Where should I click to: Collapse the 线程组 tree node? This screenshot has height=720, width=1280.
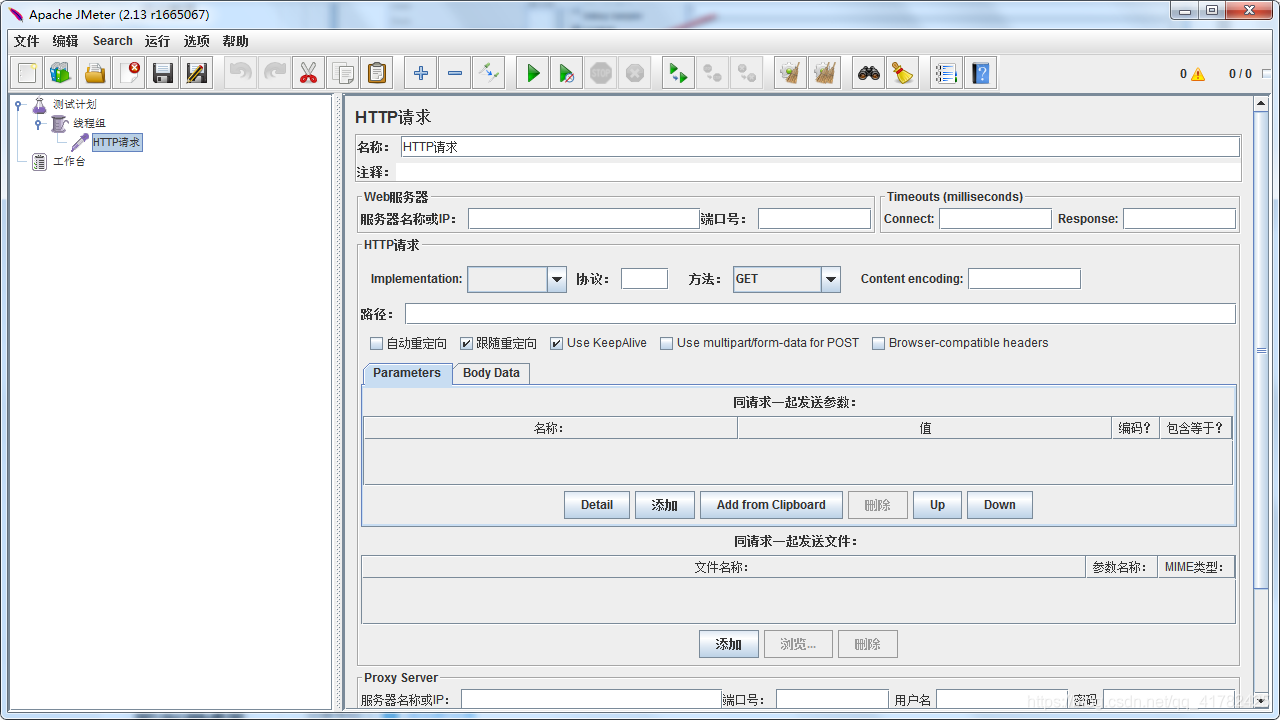click(x=38, y=123)
